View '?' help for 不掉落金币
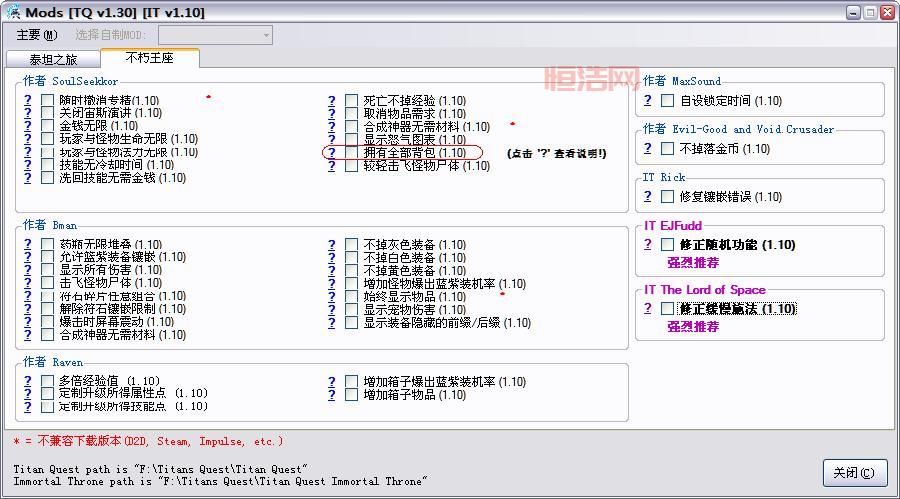 [648, 149]
